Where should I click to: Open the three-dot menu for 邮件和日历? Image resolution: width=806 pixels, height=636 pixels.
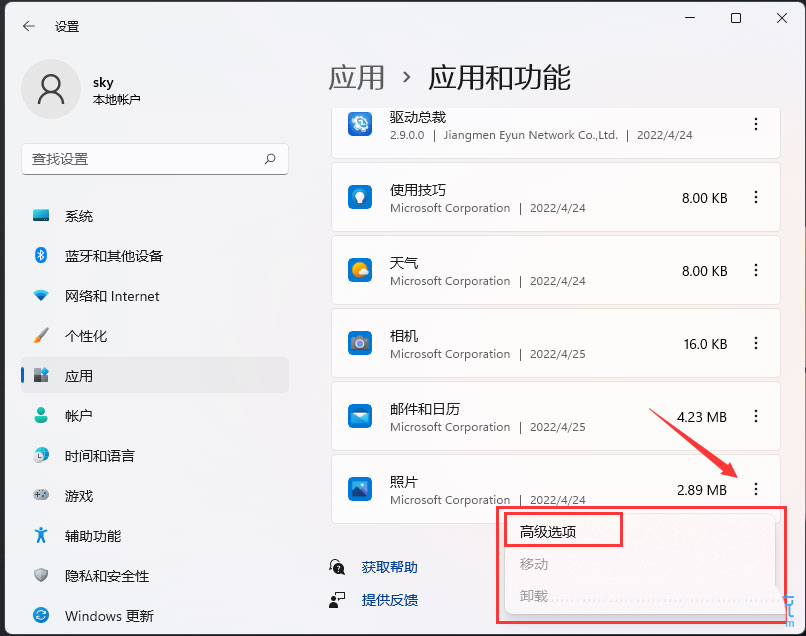(x=757, y=417)
